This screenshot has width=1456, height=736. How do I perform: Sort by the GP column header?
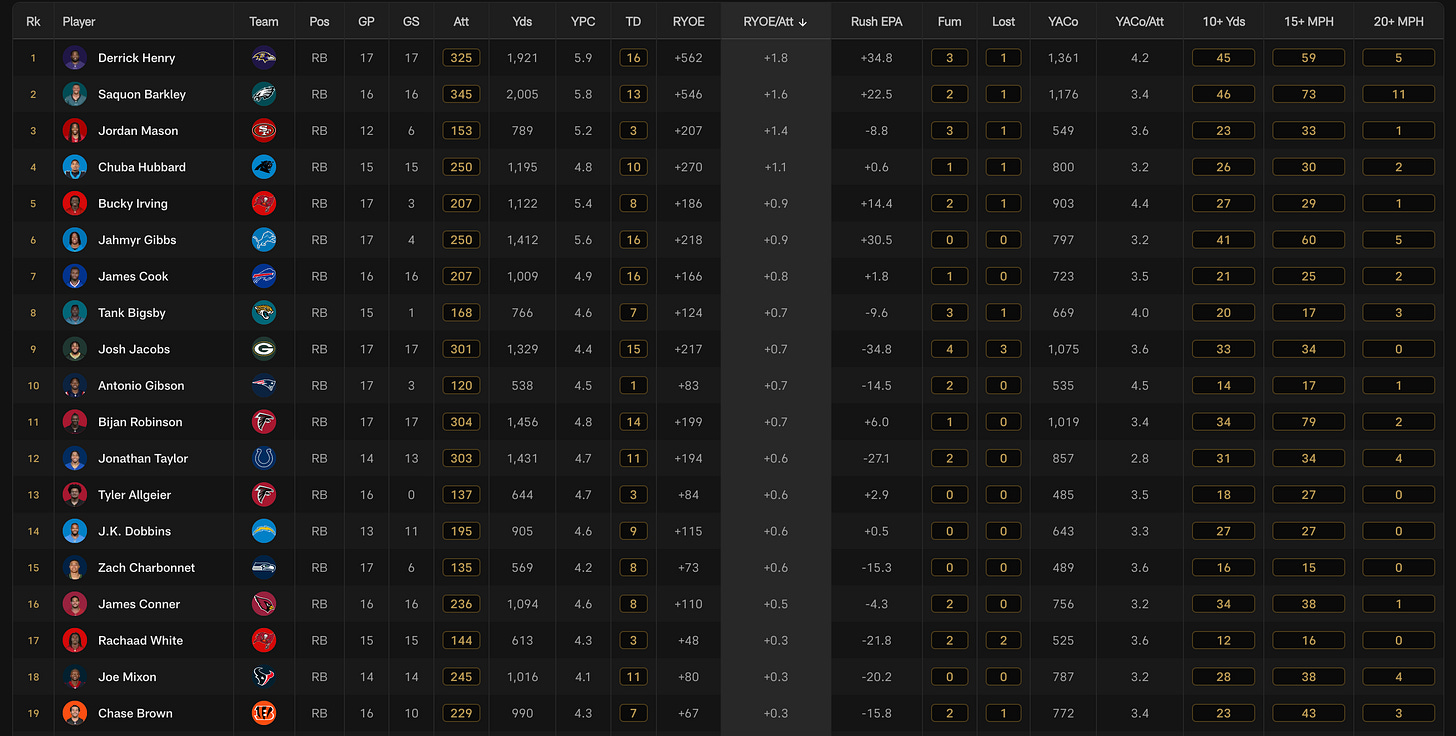(367, 21)
